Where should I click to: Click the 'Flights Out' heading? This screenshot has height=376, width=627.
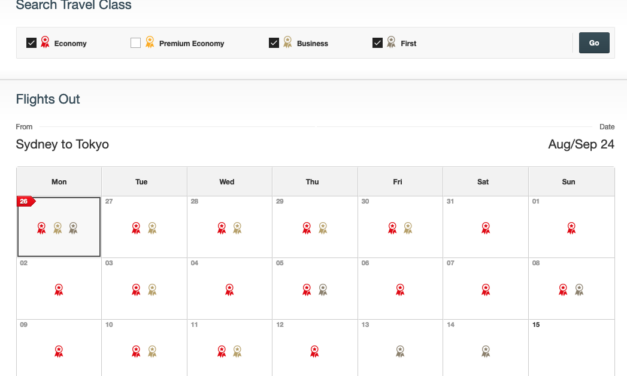tap(48, 99)
